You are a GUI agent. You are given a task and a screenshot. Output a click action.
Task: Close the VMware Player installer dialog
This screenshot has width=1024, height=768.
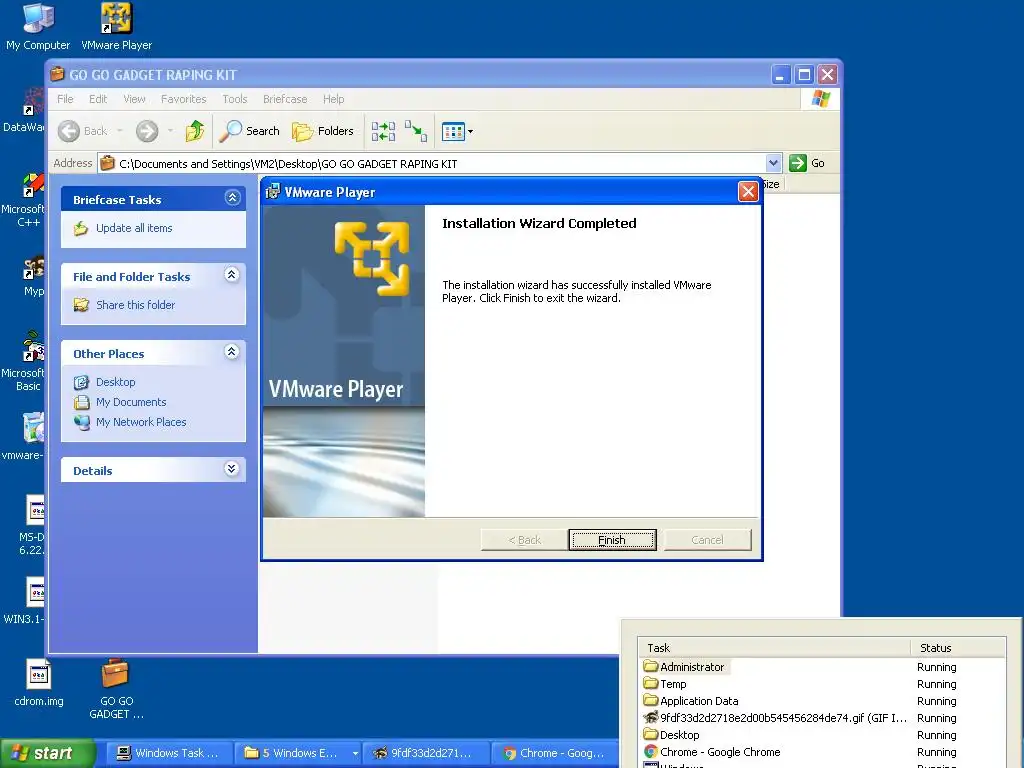point(748,191)
